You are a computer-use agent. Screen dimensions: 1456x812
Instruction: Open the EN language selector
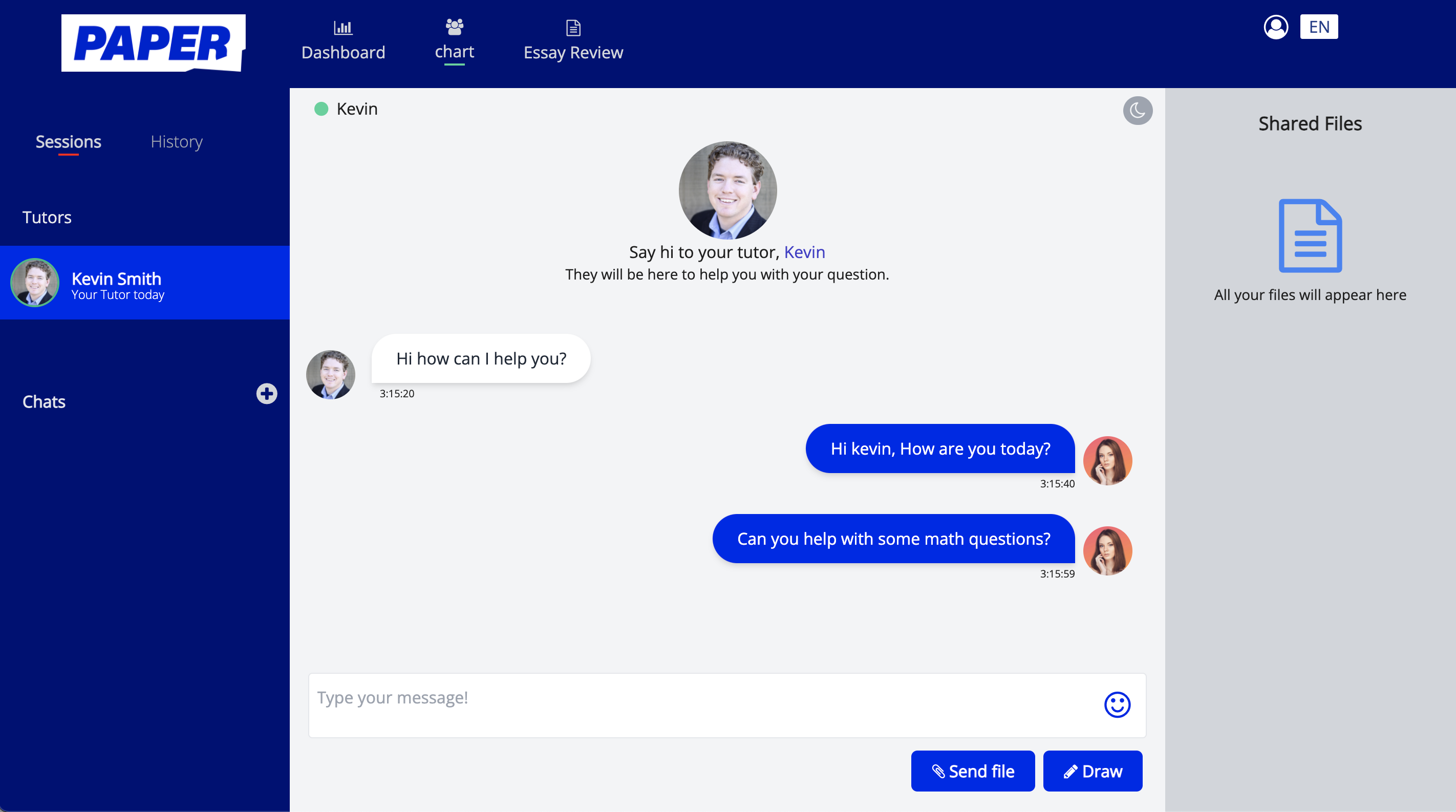click(x=1319, y=26)
